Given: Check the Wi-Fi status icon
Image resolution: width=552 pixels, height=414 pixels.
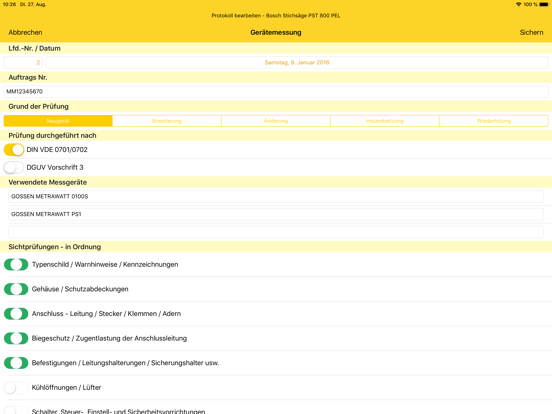Looking at the screenshot, I should 518,4.
